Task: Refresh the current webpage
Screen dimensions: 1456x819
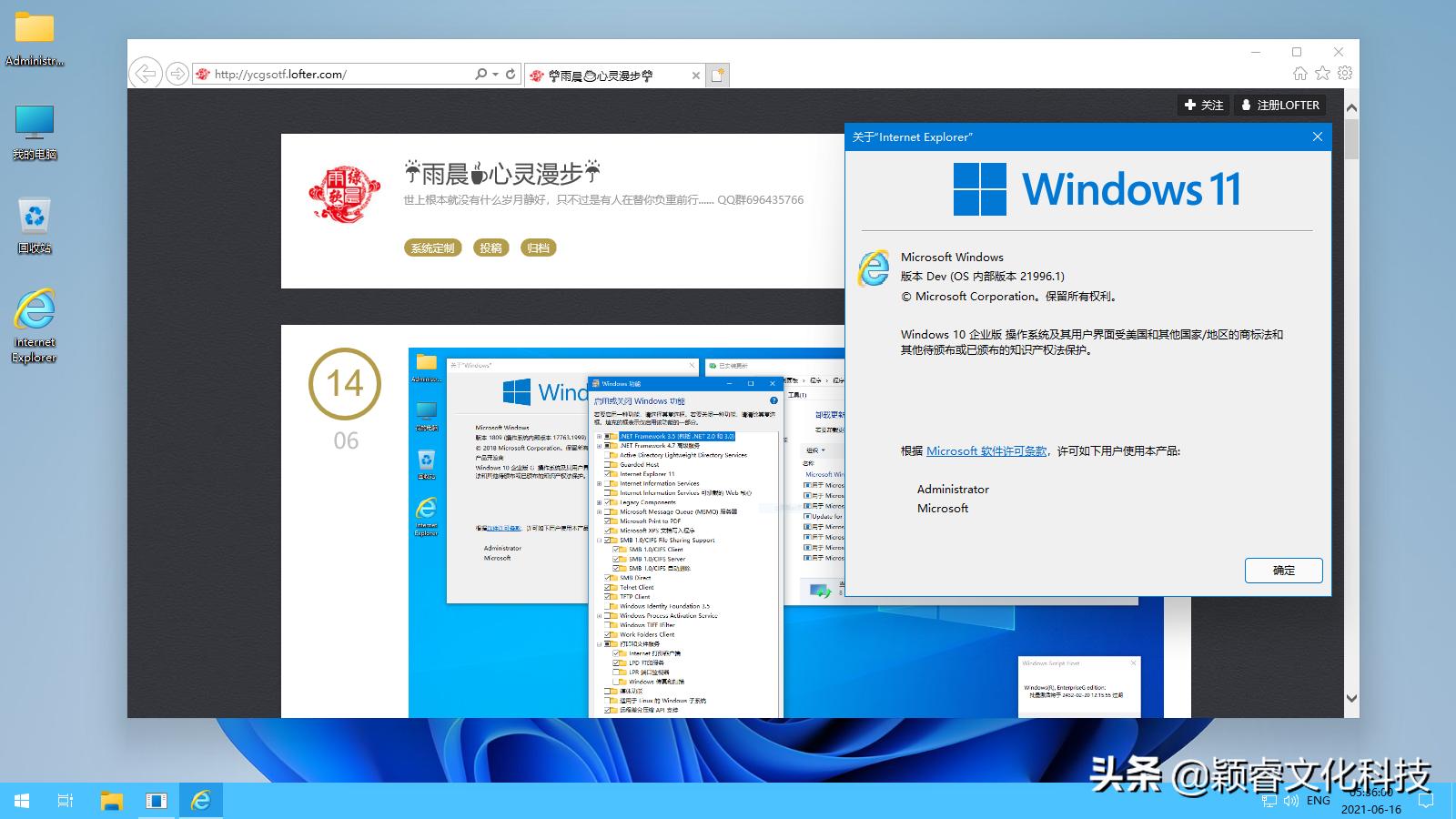Action: tap(511, 74)
